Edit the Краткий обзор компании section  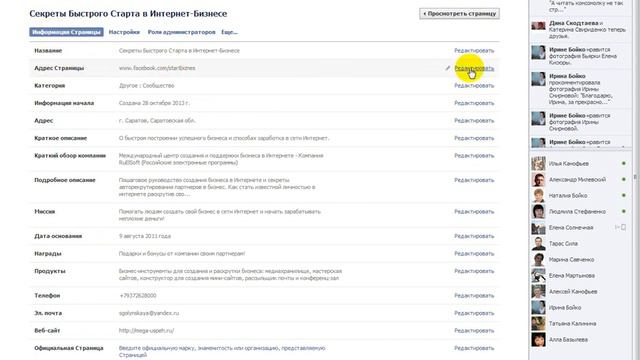(x=474, y=156)
